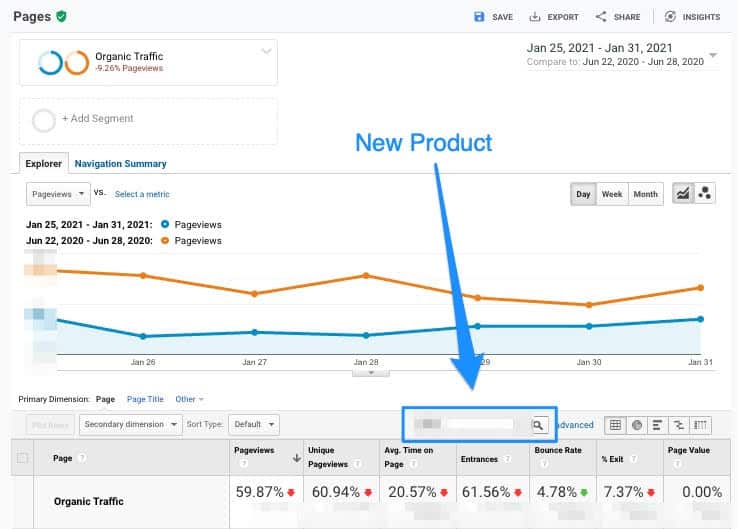Click the green verified shield icon

pyautogui.click(x=61, y=16)
